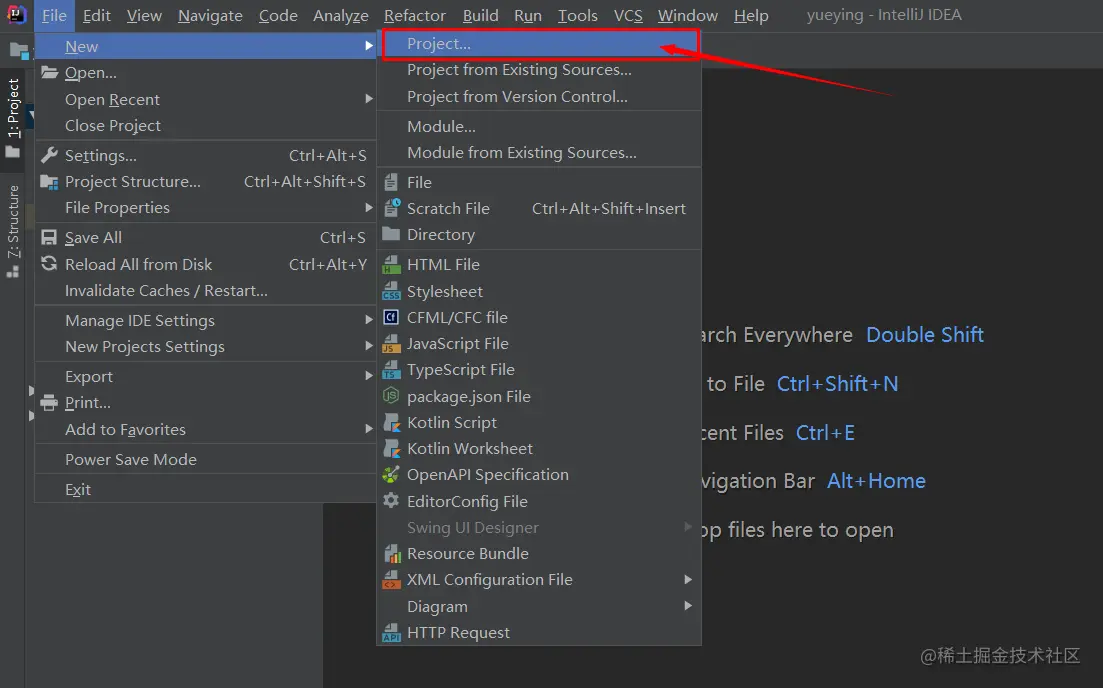Click the File menu in menu bar

53,15
